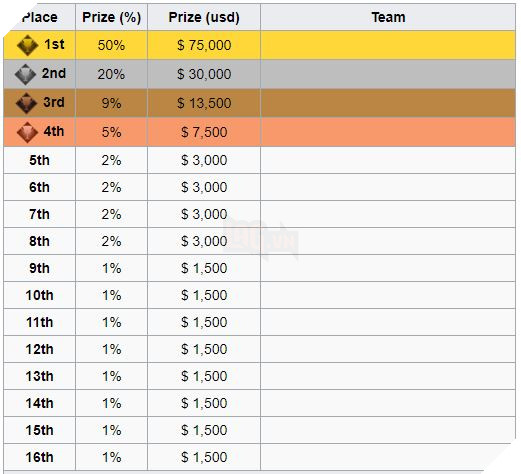The width and height of the screenshot is (521, 474).
Task: Click the $ 30,000 prize cell
Action: pos(204,74)
